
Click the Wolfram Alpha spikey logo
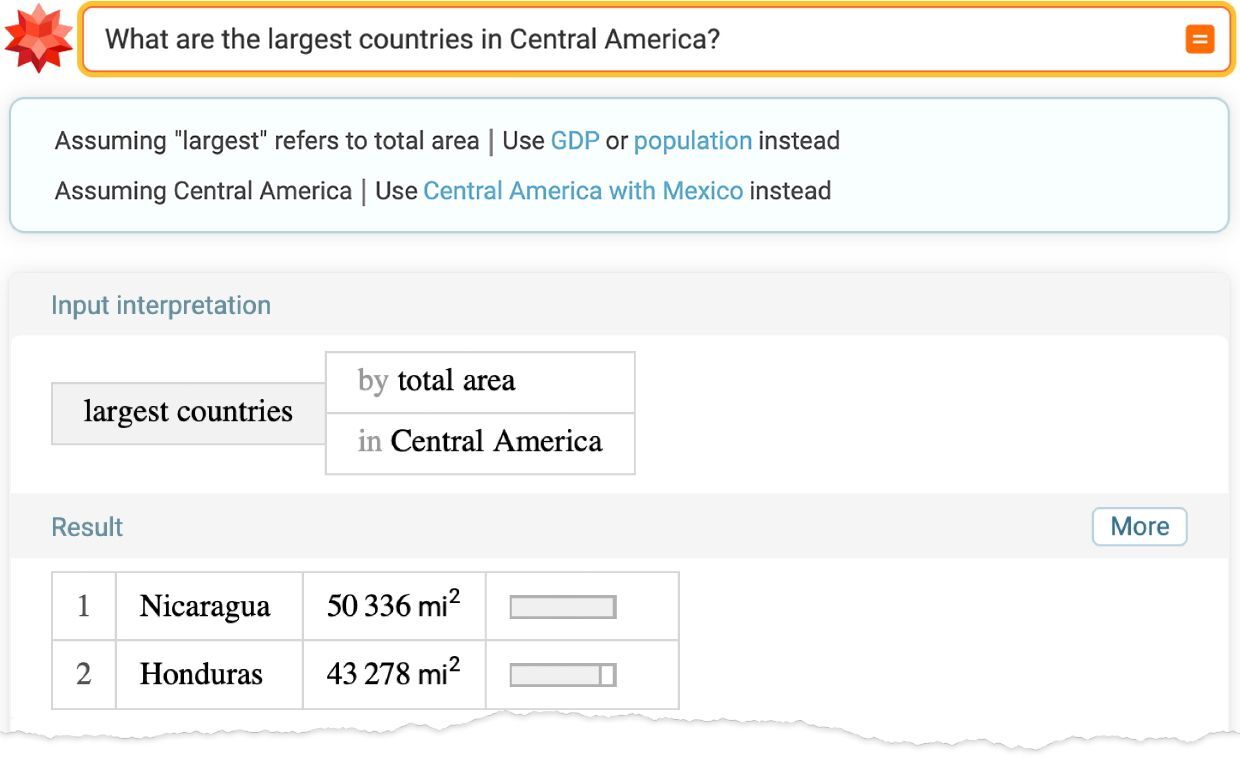pos(38,38)
